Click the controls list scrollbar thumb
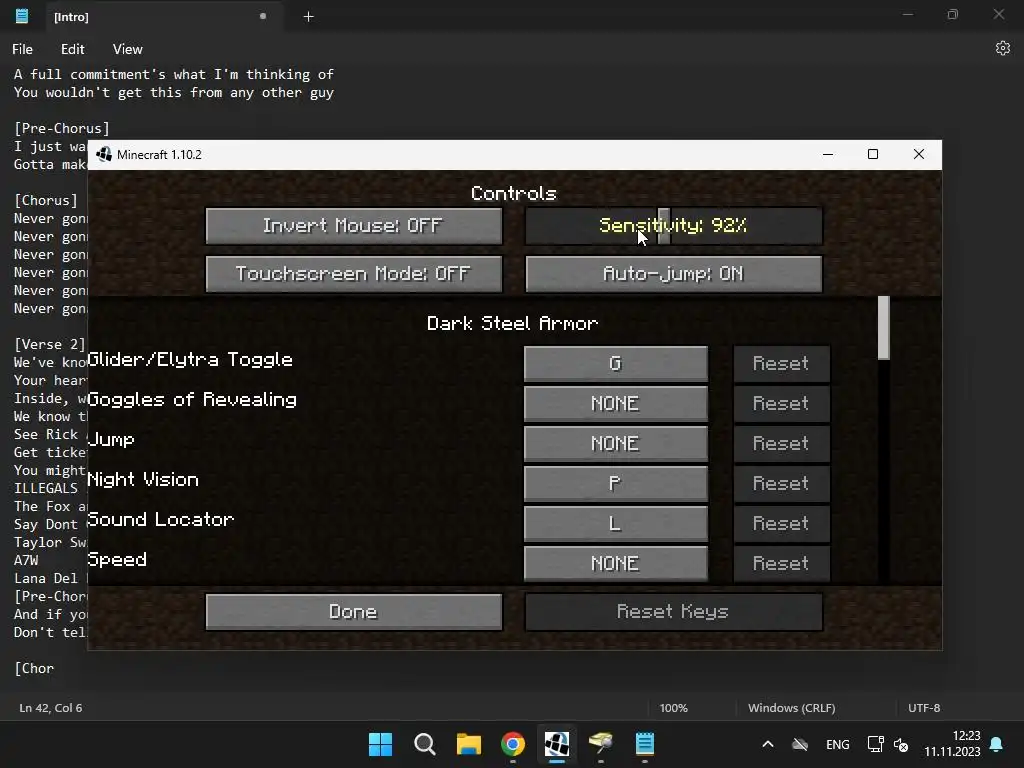This screenshot has height=768, width=1024. pos(884,328)
